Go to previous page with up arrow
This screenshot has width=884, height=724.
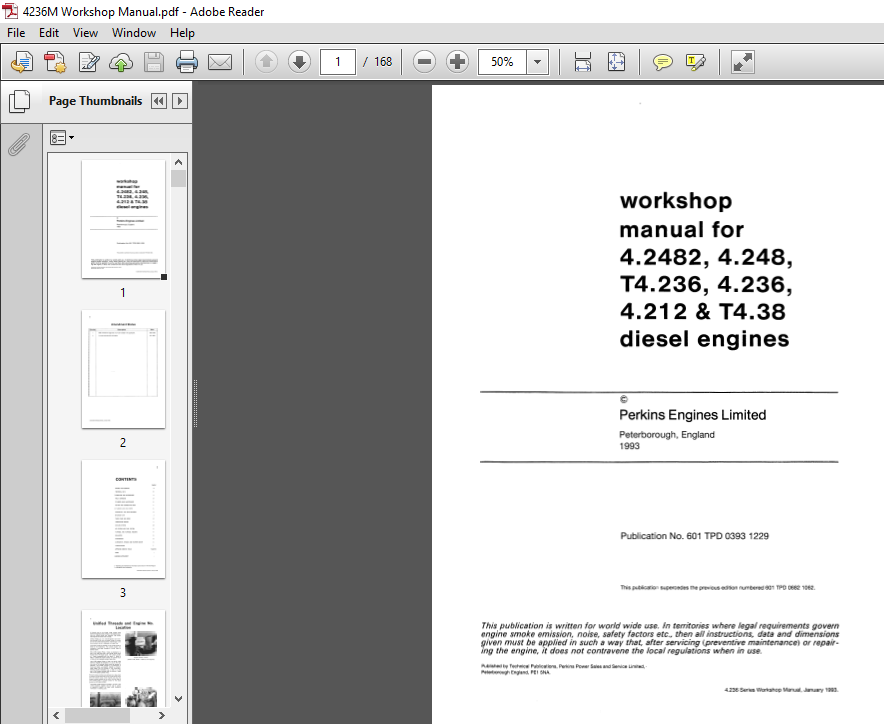tap(266, 62)
